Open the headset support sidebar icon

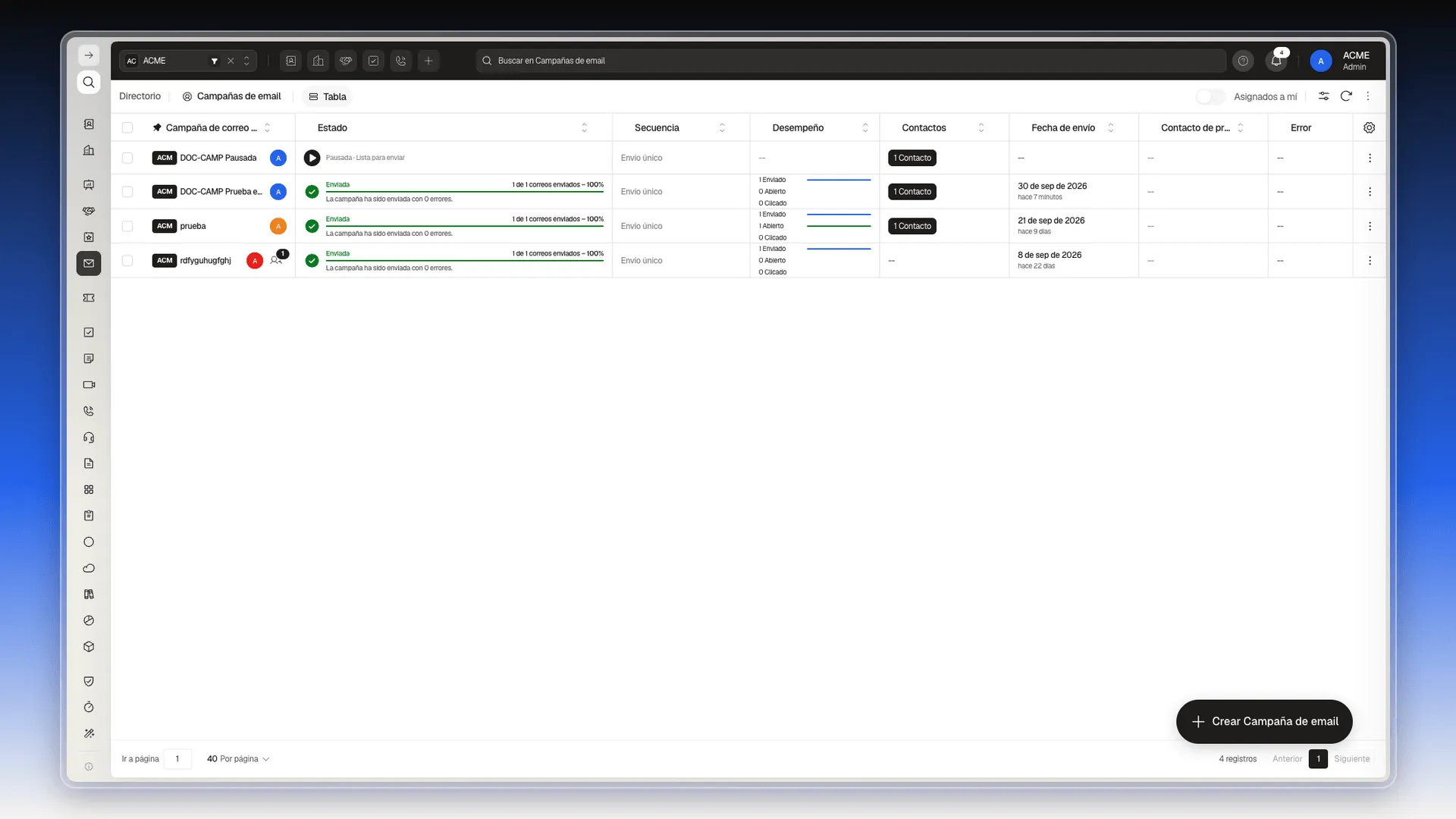(x=89, y=438)
